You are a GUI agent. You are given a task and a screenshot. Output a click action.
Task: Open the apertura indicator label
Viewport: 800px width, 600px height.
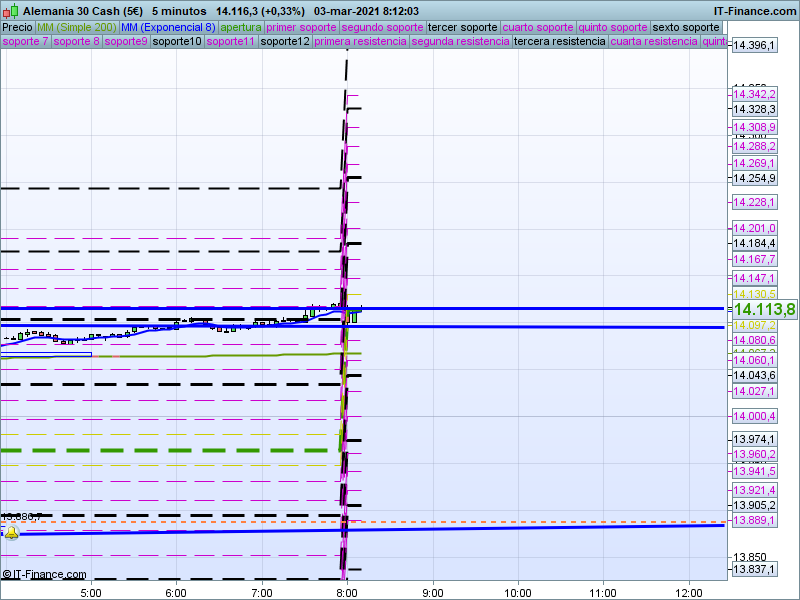click(241, 27)
